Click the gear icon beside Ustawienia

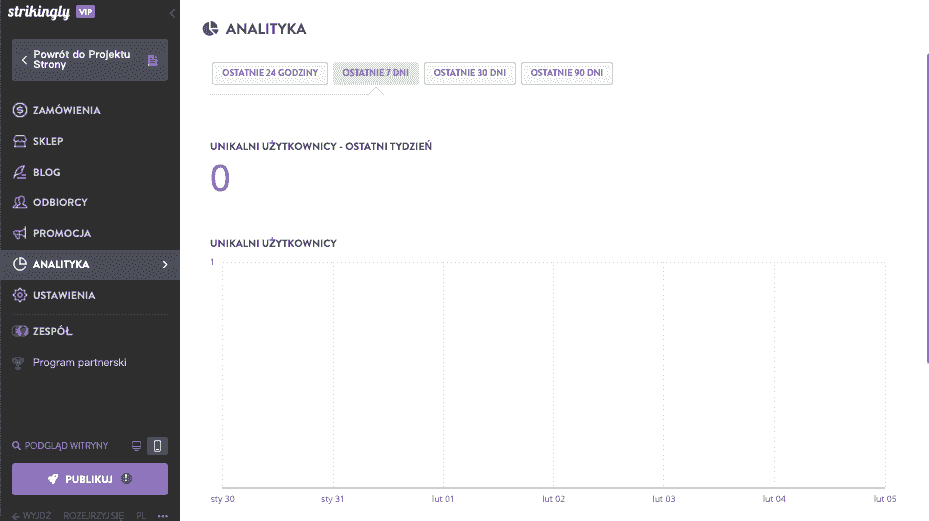(x=20, y=295)
